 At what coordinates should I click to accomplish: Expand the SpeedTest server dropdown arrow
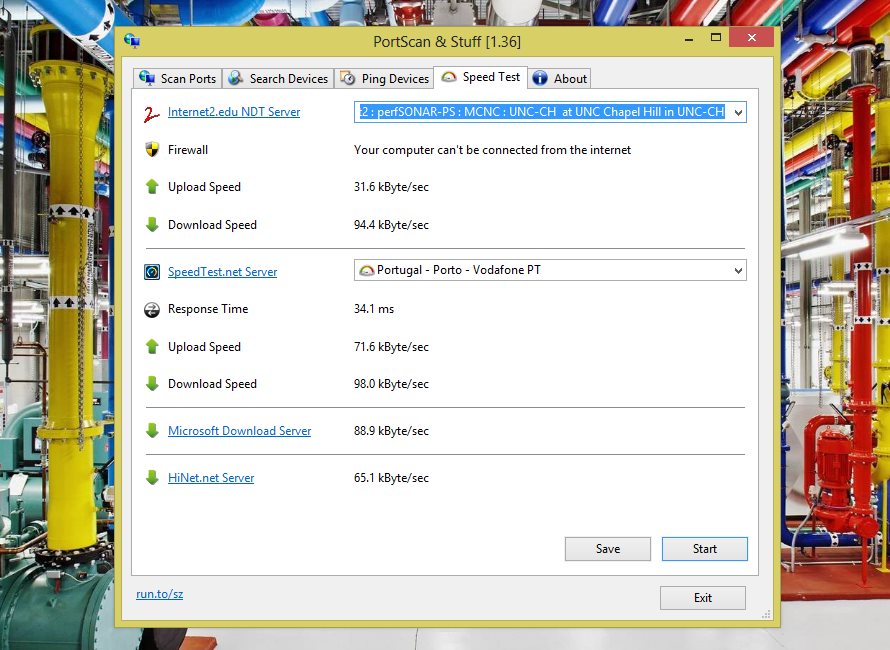[x=738, y=270]
